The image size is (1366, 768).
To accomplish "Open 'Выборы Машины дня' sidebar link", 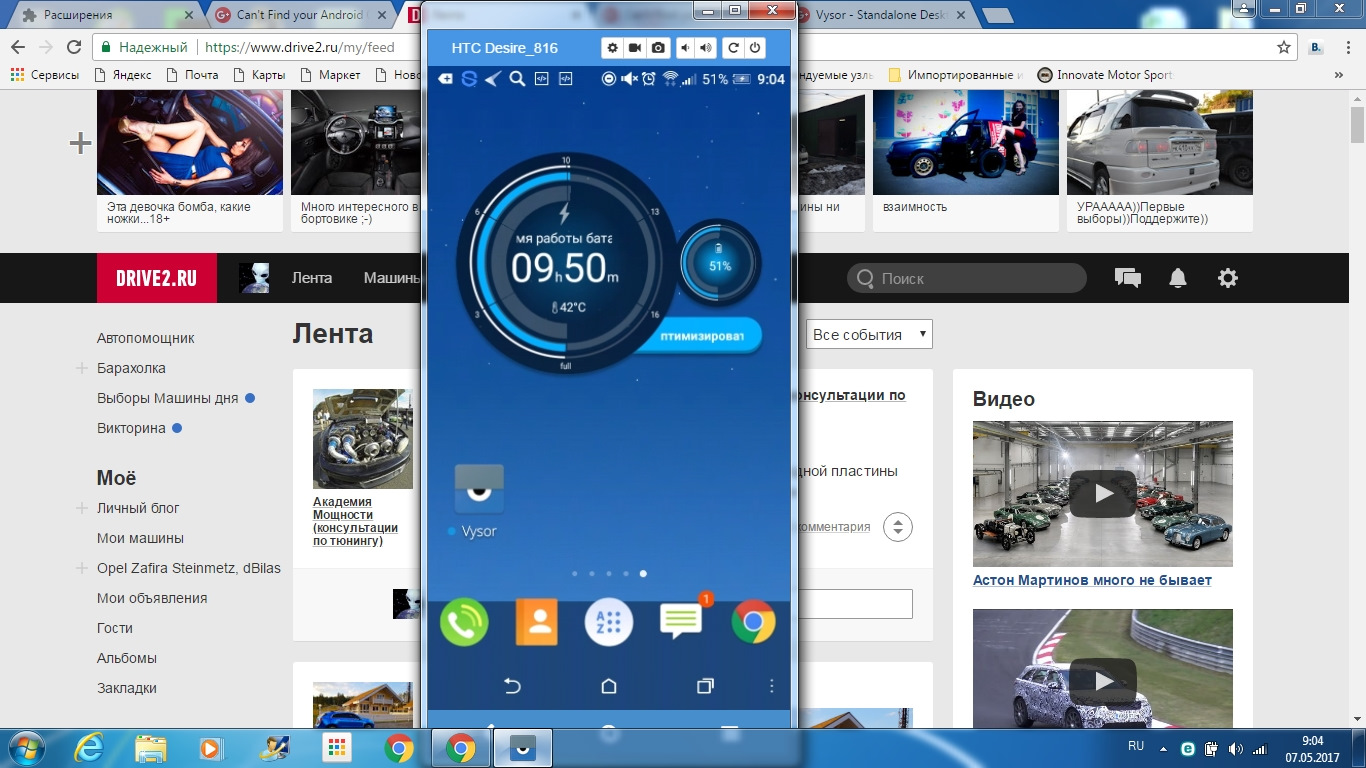I will click(x=168, y=398).
